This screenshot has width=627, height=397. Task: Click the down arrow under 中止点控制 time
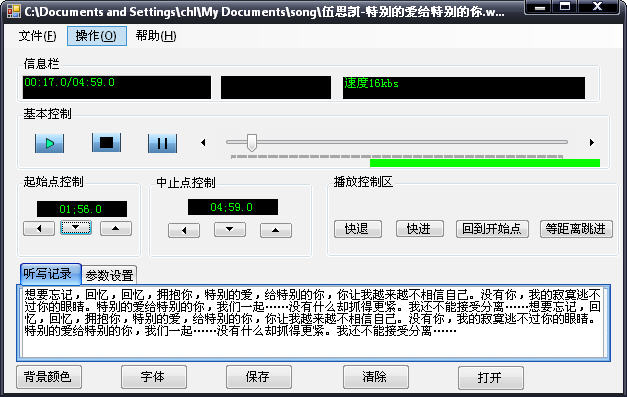[230, 229]
